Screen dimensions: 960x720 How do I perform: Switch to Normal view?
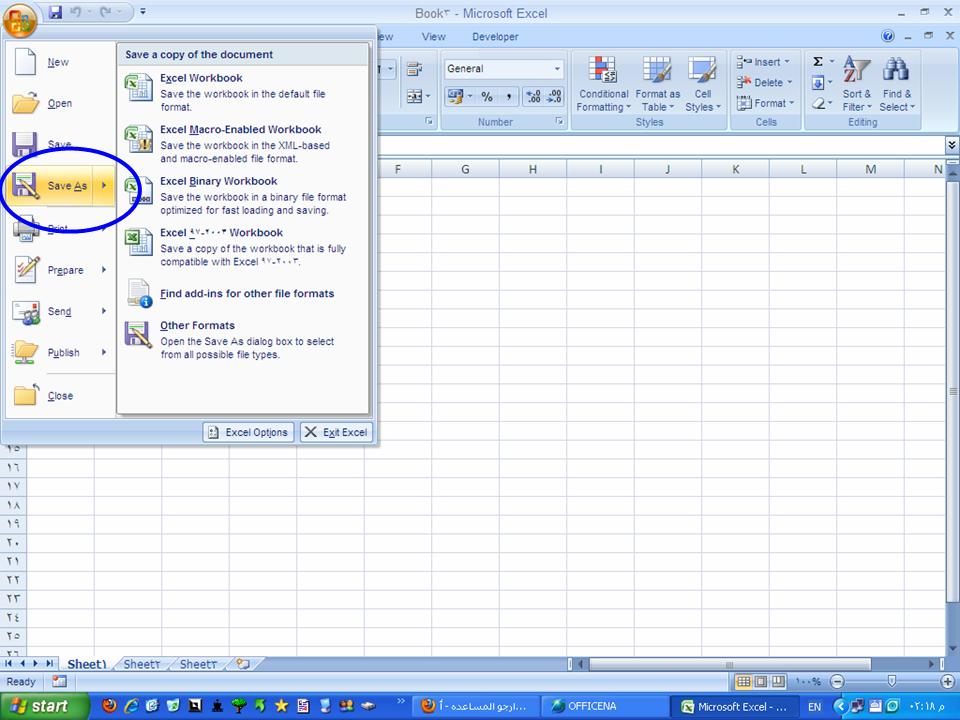click(743, 681)
